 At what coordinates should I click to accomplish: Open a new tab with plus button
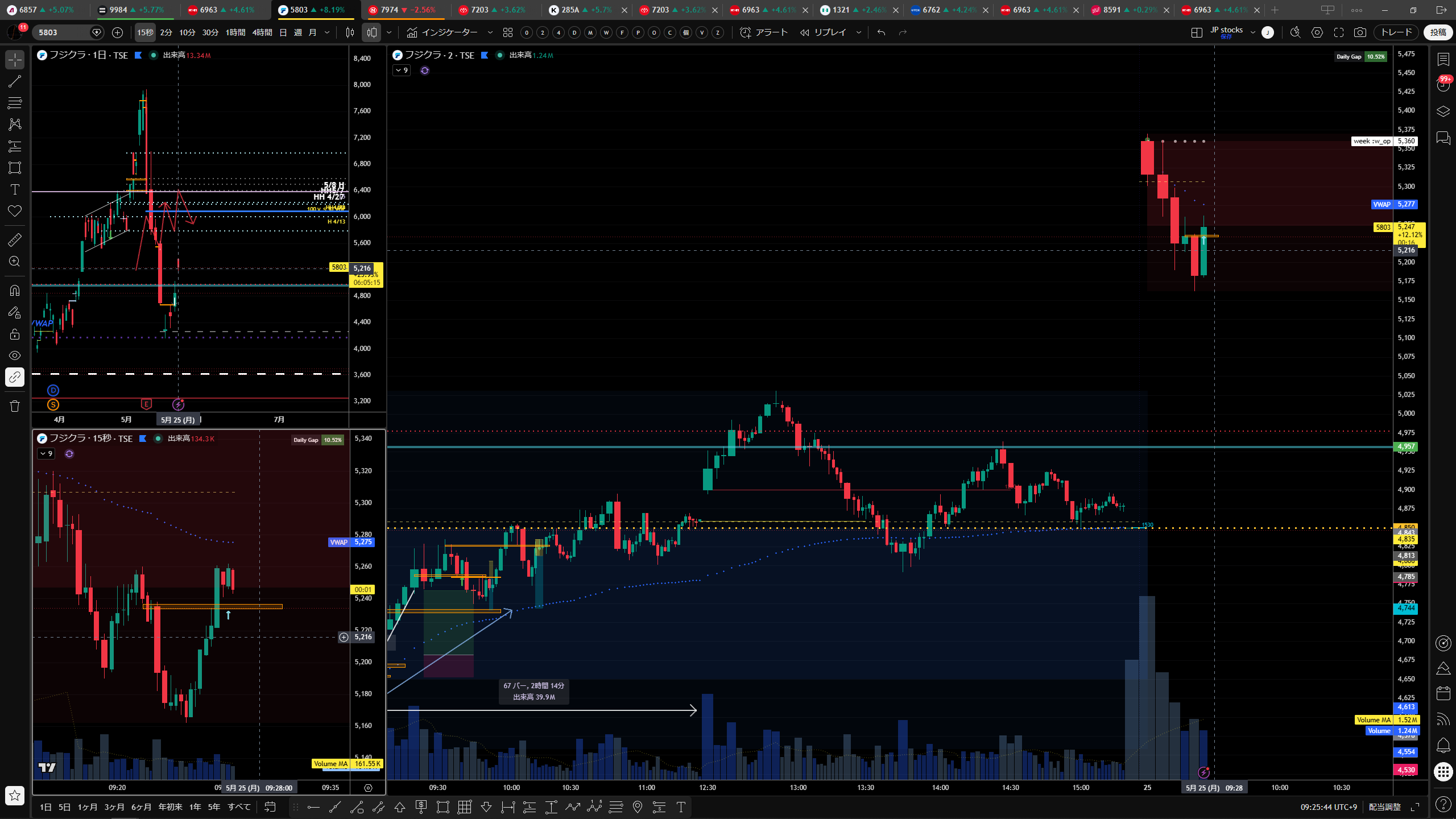pos(1275,10)
